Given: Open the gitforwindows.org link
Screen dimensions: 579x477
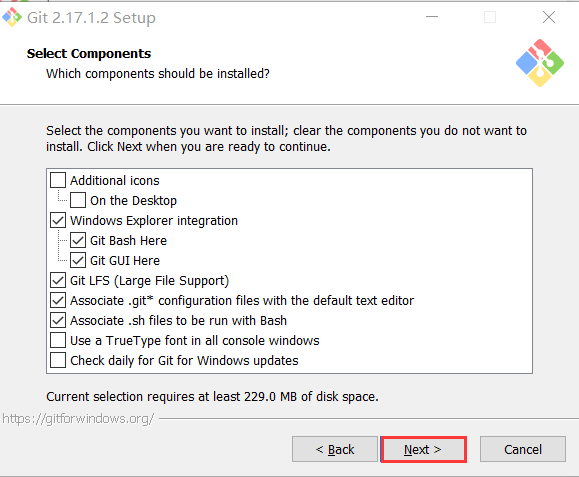Looking at the screenshot, I should [78, 419].
